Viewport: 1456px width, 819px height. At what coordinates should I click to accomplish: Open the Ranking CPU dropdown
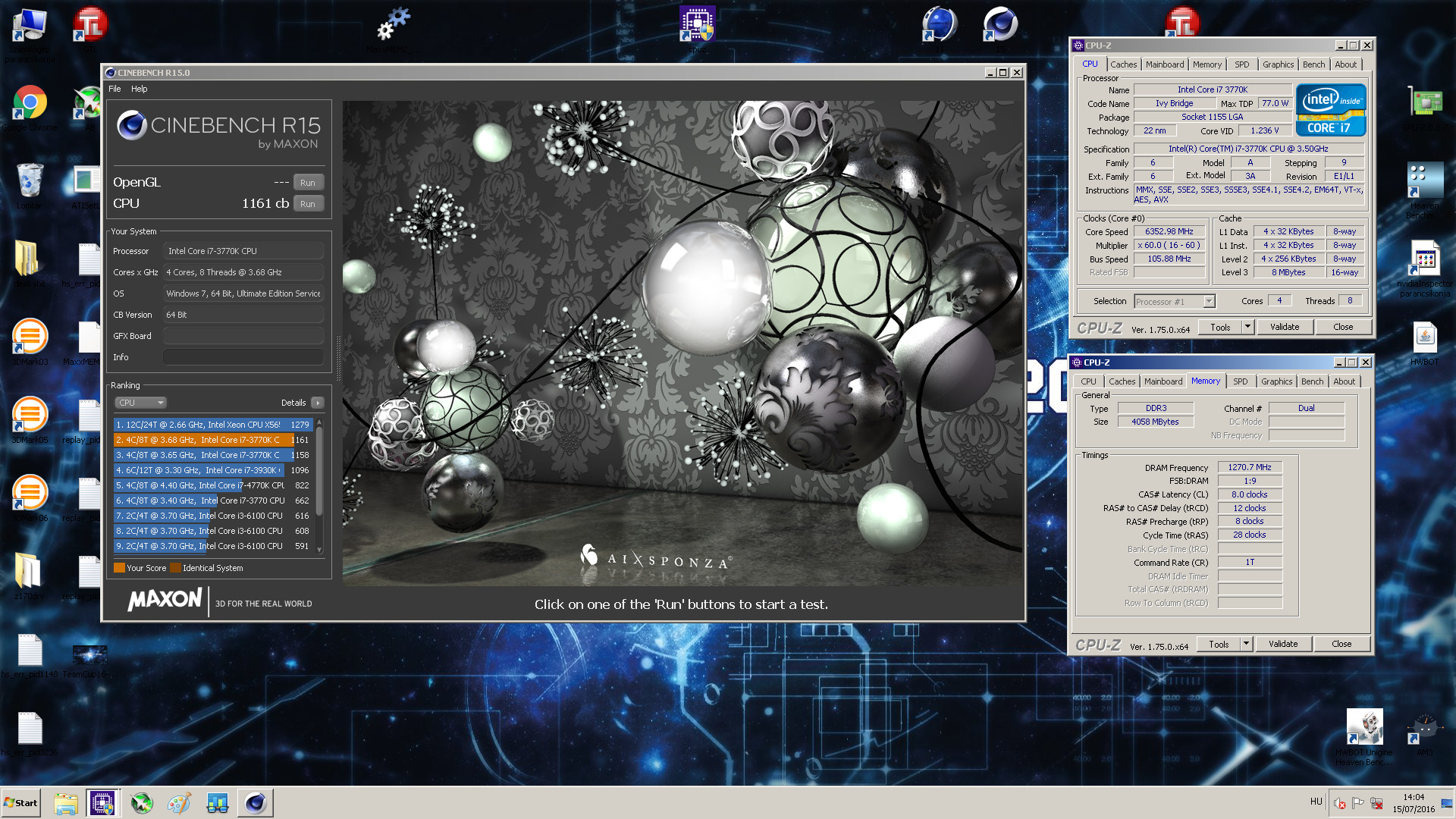click(141, 403)
